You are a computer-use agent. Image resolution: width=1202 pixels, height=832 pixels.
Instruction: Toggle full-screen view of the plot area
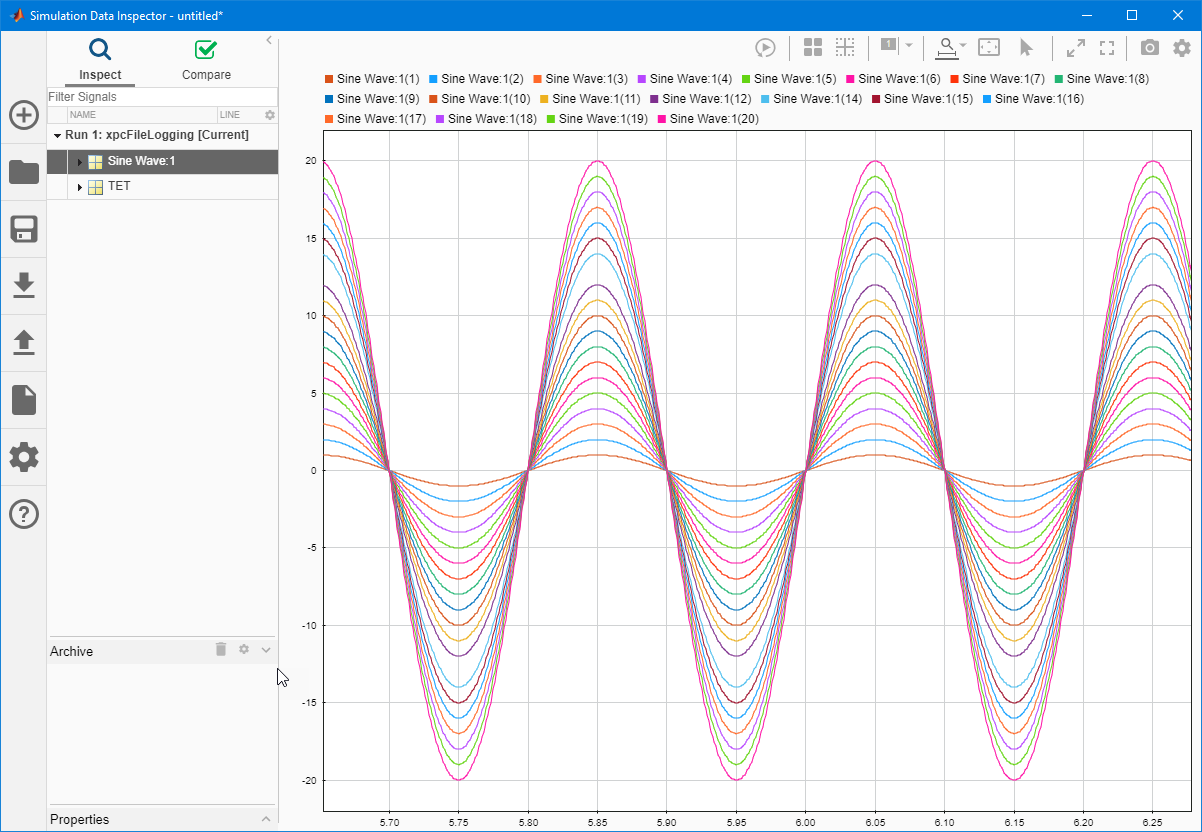pyautogui.click(x=1107, y=48)
